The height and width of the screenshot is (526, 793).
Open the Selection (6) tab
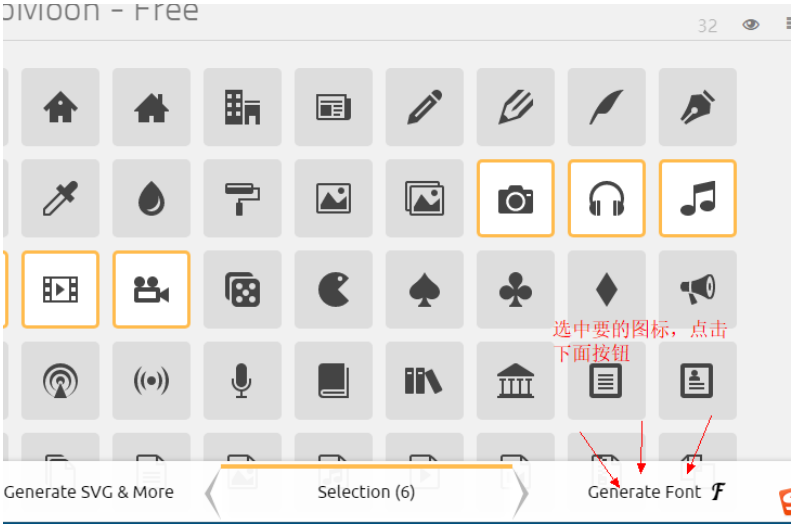point(366,492)
